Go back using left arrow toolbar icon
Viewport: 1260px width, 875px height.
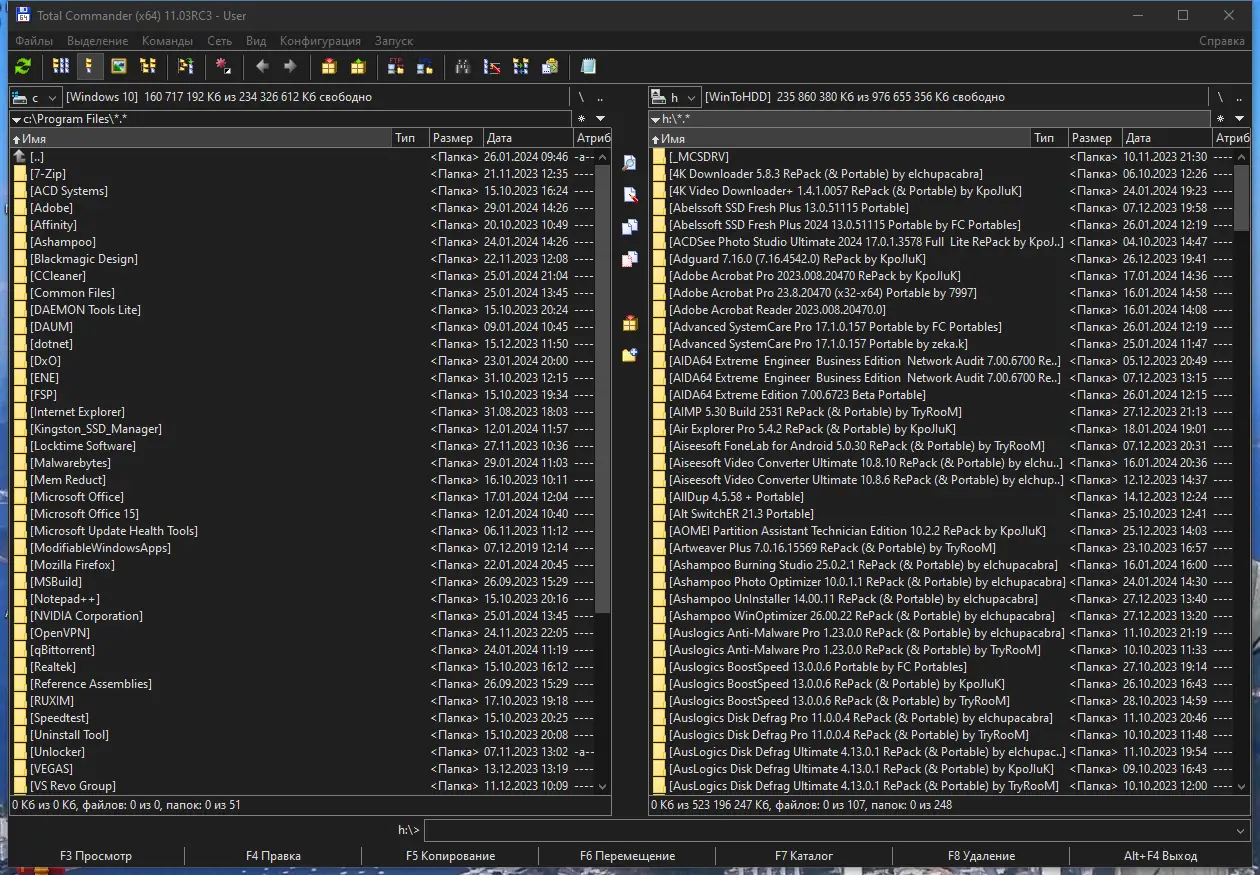pyautogui.click(x=262, y=67)
